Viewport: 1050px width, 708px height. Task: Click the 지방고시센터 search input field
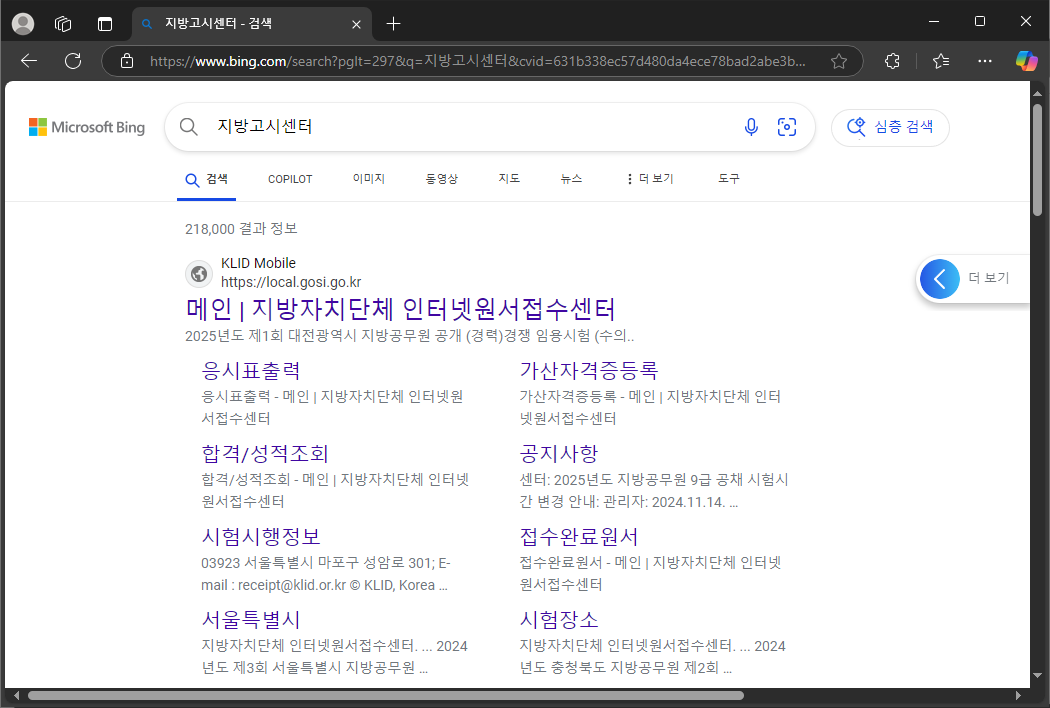[x=469, y=127]
